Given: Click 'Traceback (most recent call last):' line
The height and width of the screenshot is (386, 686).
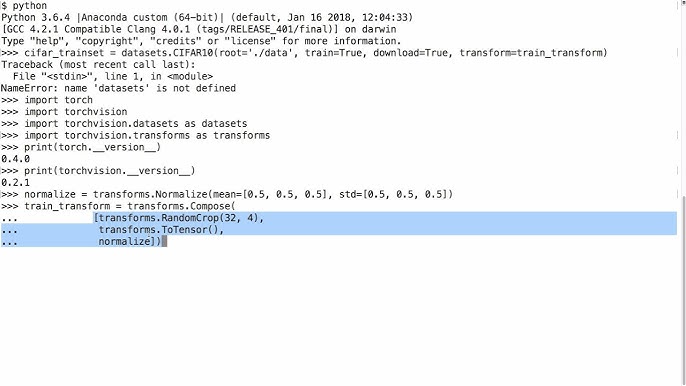Looking at the screenshot, I should 98,64.
